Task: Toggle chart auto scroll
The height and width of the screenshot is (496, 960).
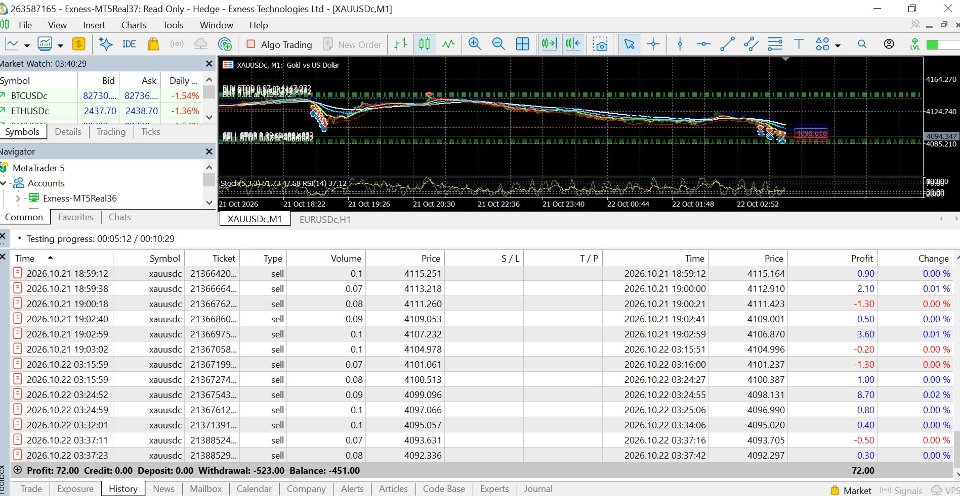Action: 549,44
